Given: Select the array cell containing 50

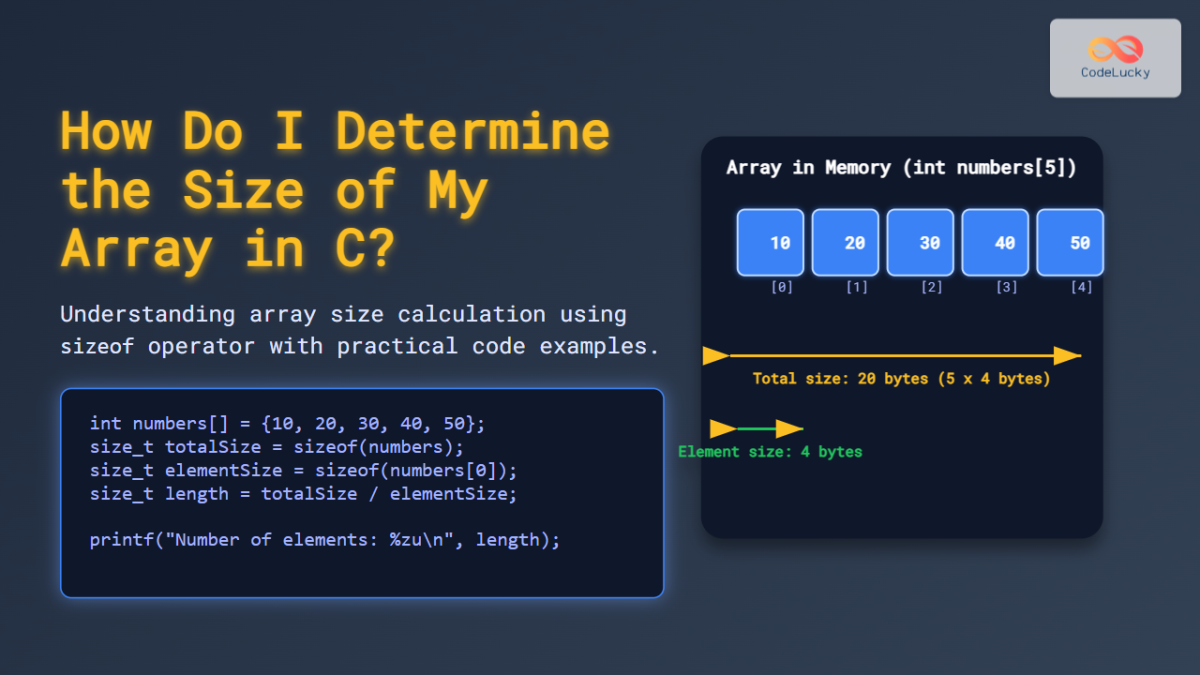Looking at the screenshot, I should (1070, 242).
